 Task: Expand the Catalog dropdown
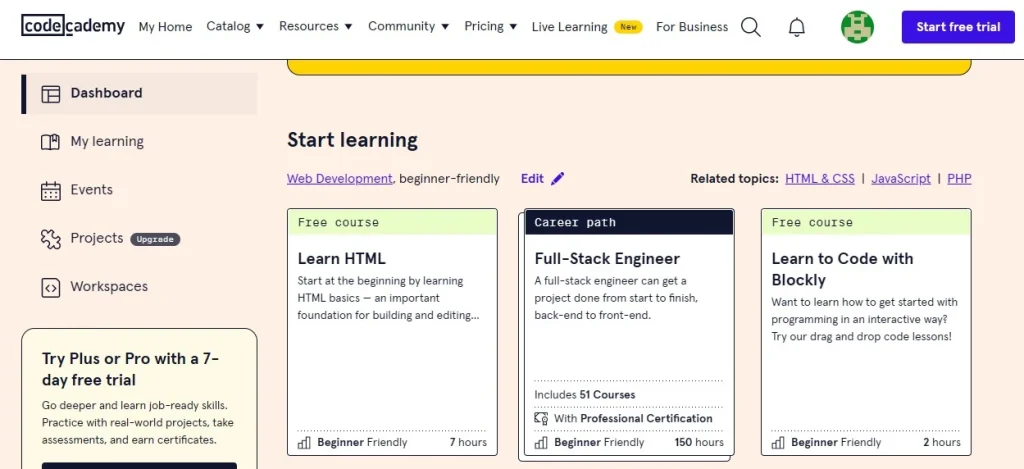(235, 26)
